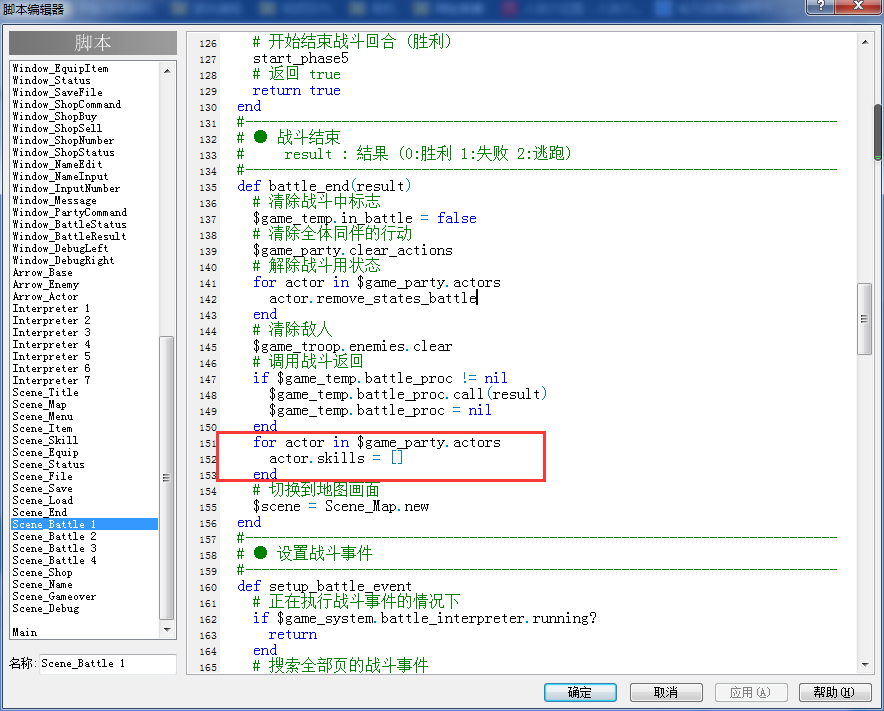Click the 'actor.skills = []' code line
This screenshot has width=884, height=711.
pos(336,458)
